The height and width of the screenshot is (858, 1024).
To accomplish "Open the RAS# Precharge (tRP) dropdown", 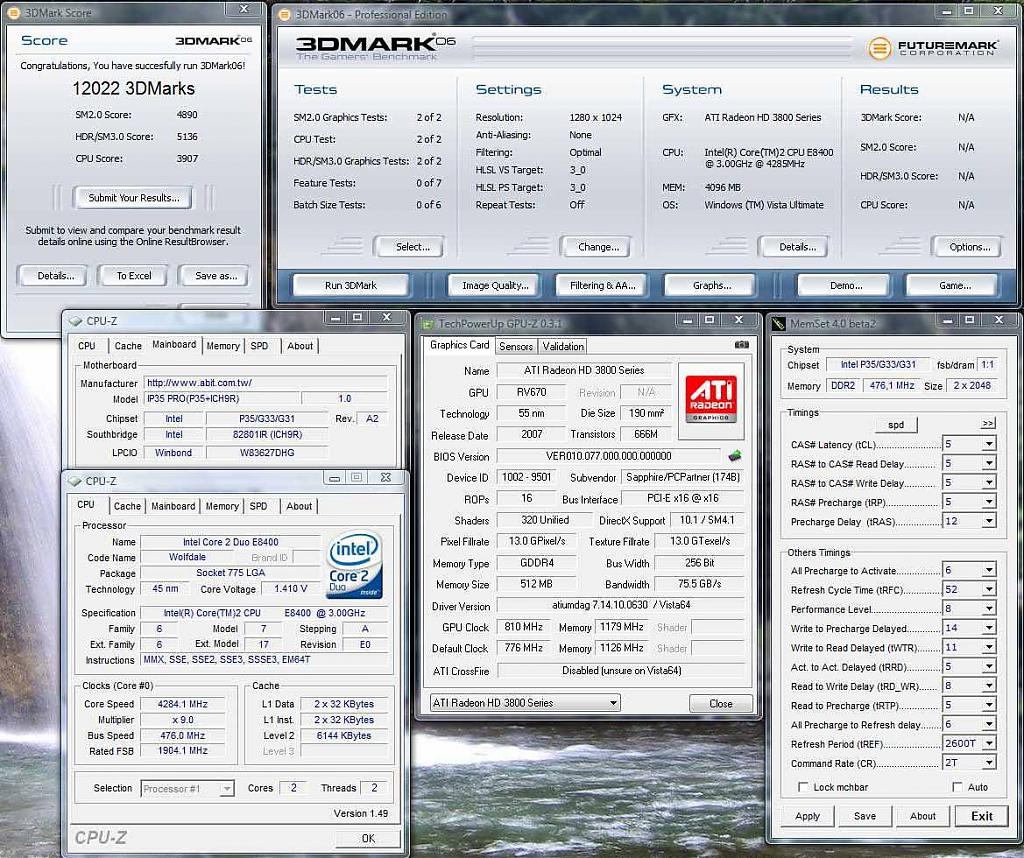I will [989, 502].
